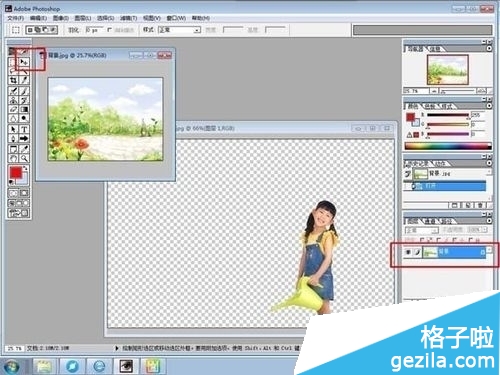
Task: Open the Edit menu
Action: 38,18
